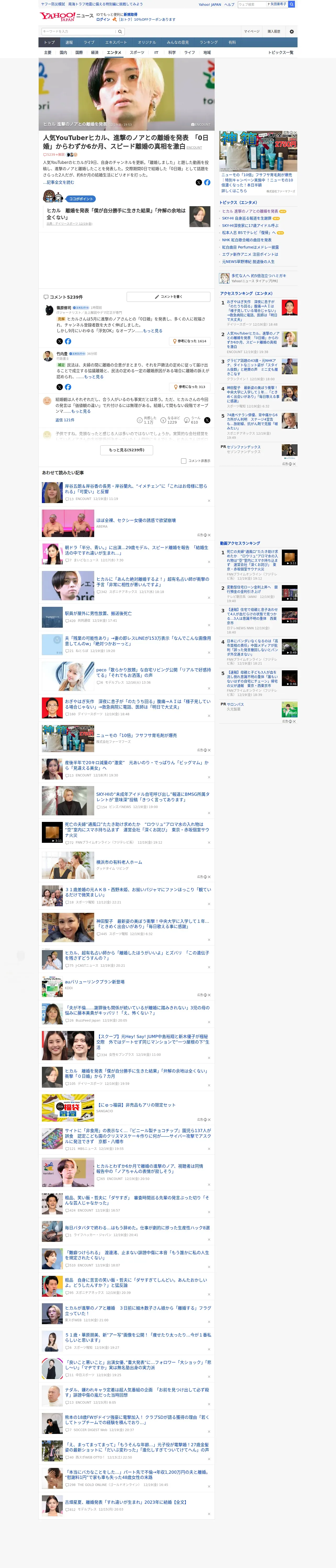Viewport: 336px width, 1568px height.
Task: Click the 共感した reaction icon
Action: pos(140,420)
